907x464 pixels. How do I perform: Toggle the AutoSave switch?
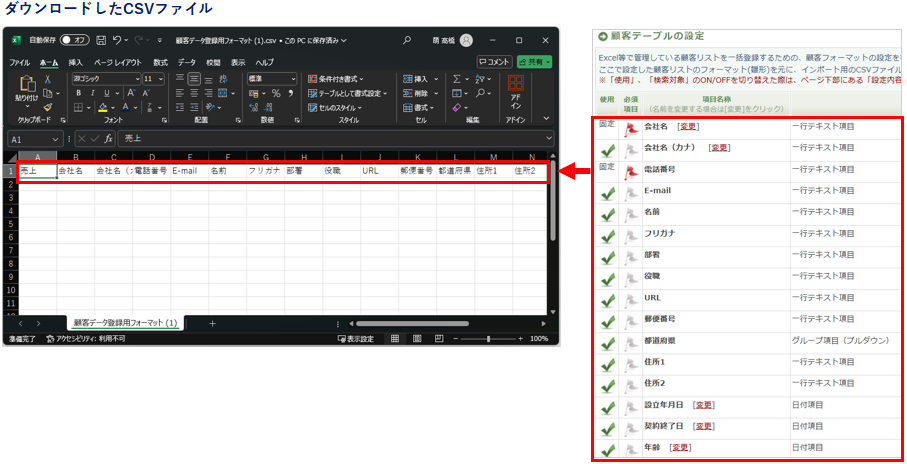click(x=73, y=40)
